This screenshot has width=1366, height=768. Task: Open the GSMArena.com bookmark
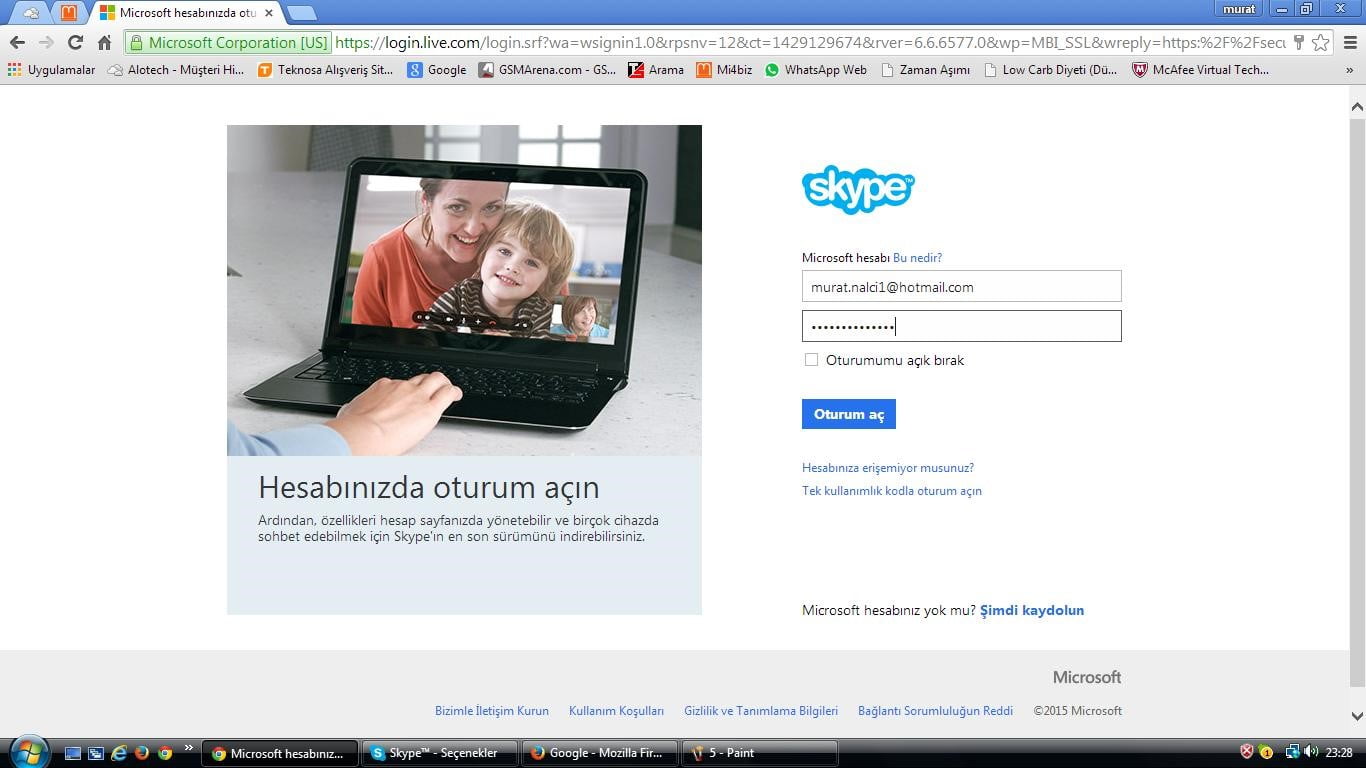(549, 70)
